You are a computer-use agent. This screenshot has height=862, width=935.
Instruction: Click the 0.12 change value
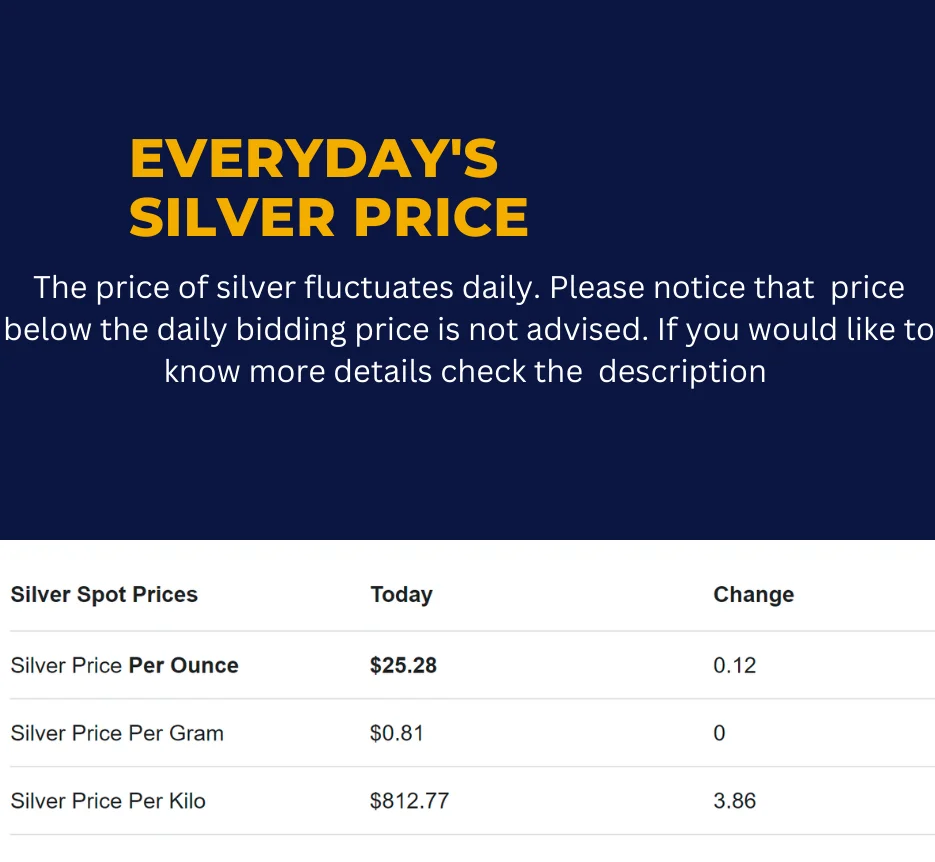[x=735, y=665]
